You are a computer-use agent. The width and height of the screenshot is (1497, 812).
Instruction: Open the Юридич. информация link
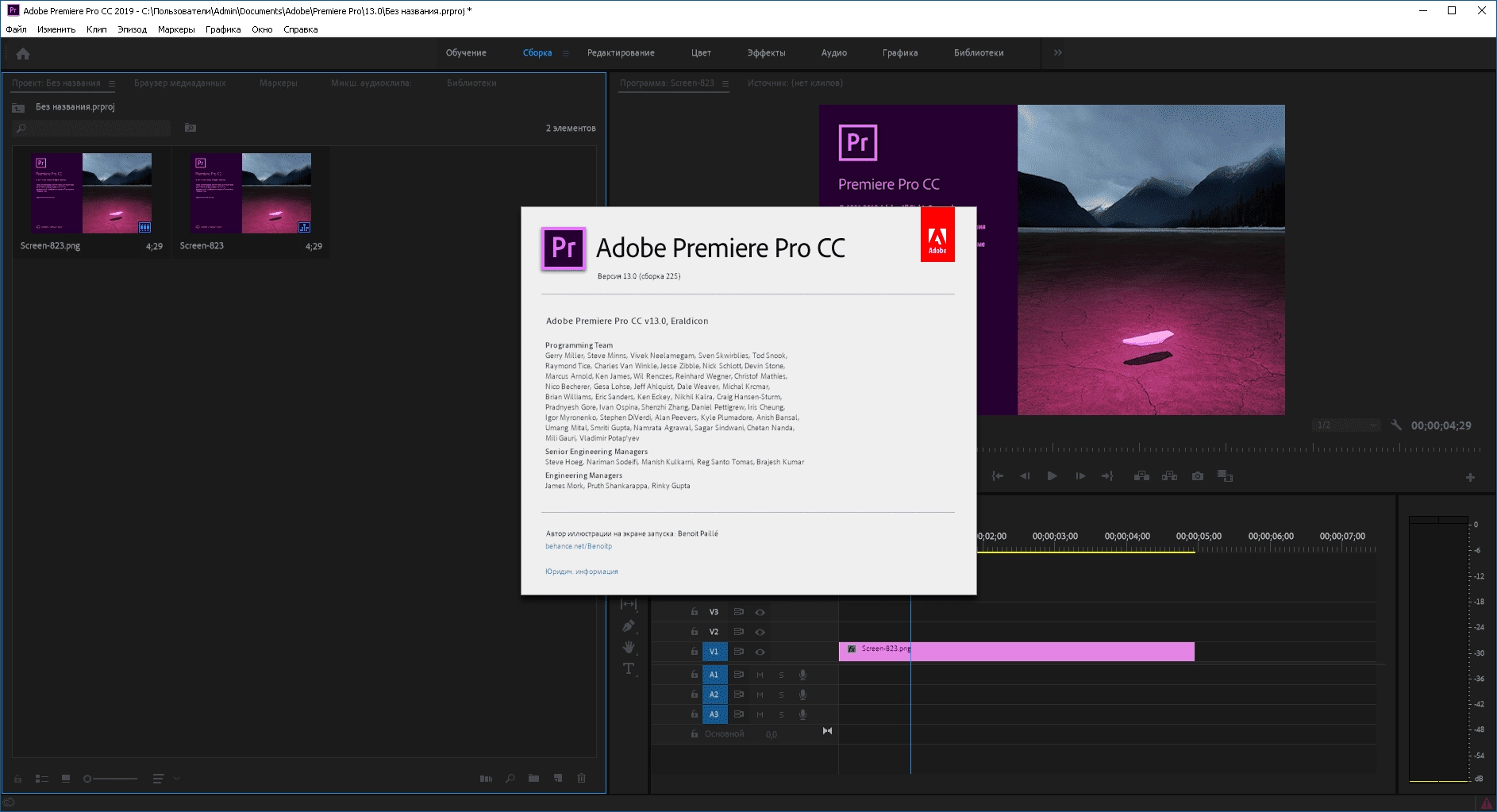click(x=581, y=571)
